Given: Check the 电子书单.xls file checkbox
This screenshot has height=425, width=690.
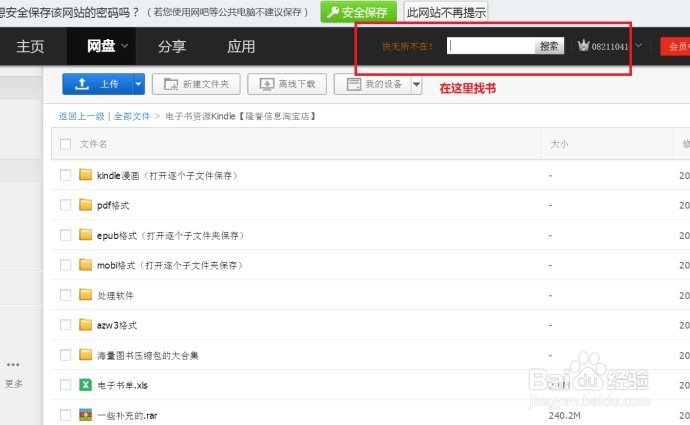Looking at the screenshot, I should (x=65, y=385).
